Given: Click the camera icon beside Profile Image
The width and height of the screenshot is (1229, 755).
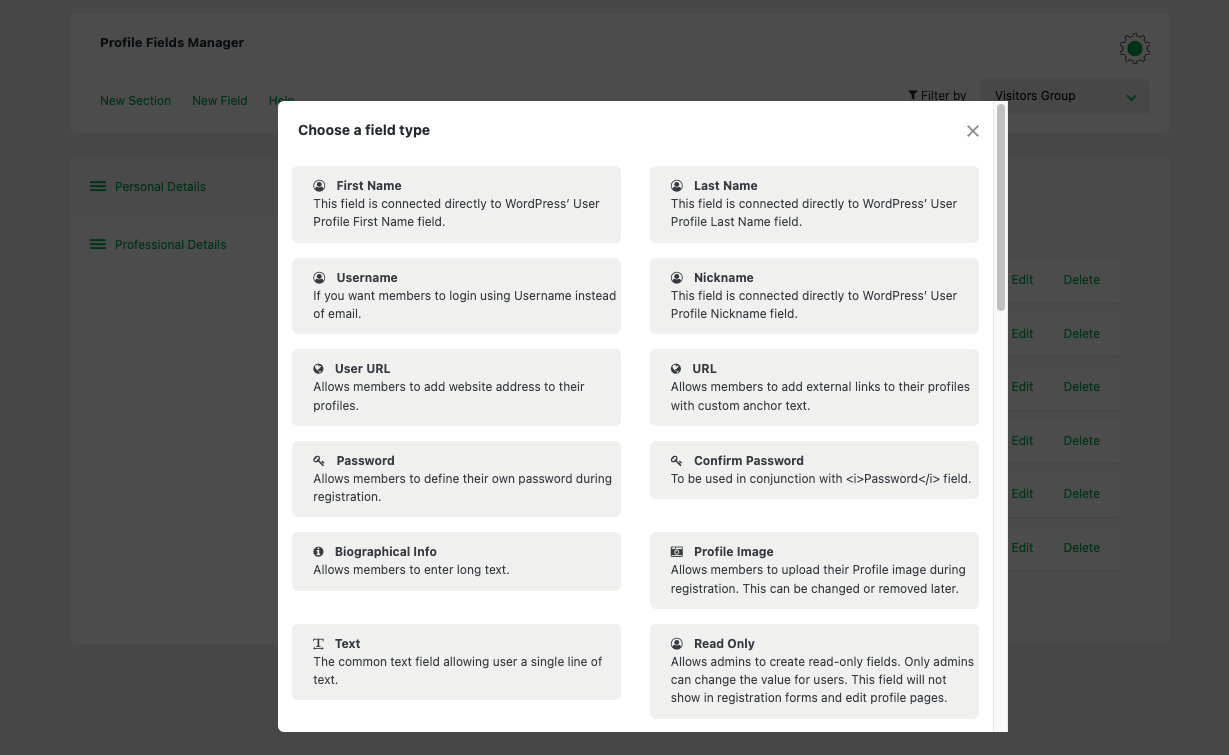Looking at the screenshot, I should 677,552.
